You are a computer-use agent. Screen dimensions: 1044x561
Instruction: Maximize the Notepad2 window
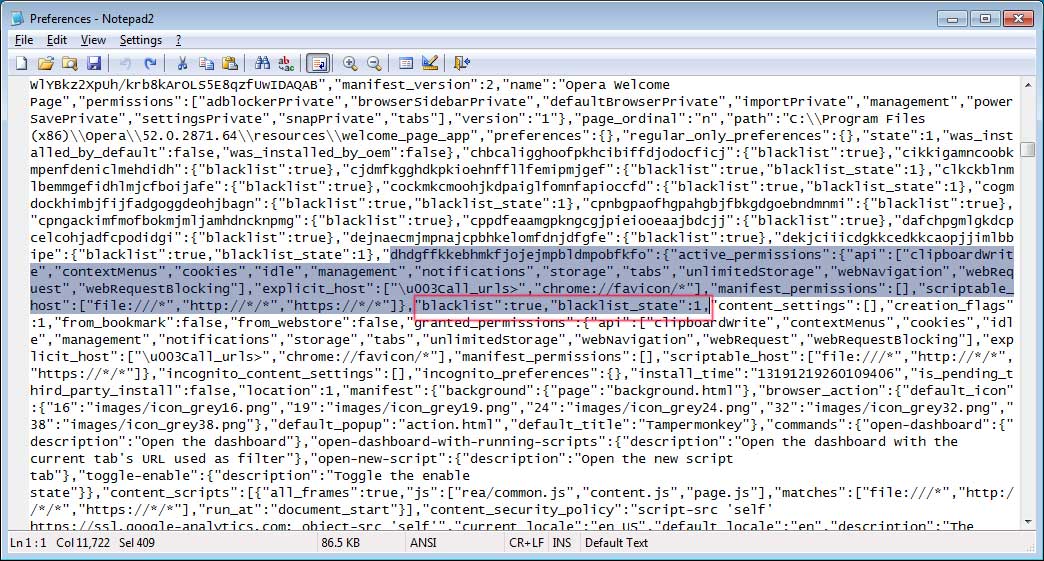[985, 19]
